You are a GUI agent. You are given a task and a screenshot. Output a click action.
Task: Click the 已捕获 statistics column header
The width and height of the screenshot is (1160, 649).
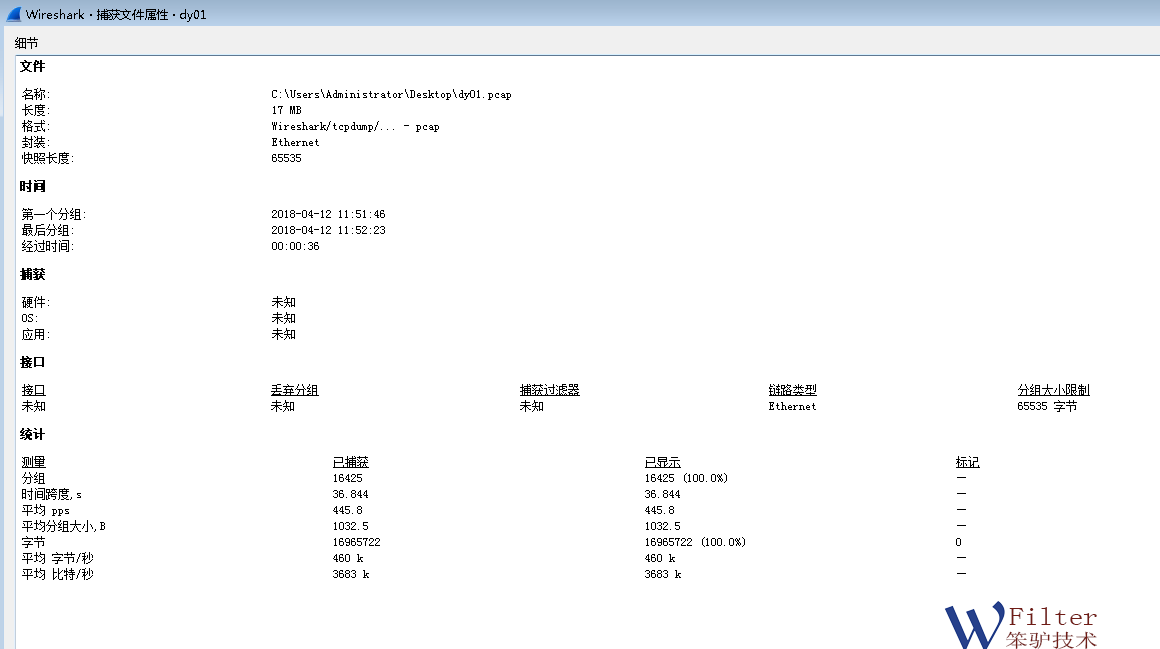coord(350,462)
